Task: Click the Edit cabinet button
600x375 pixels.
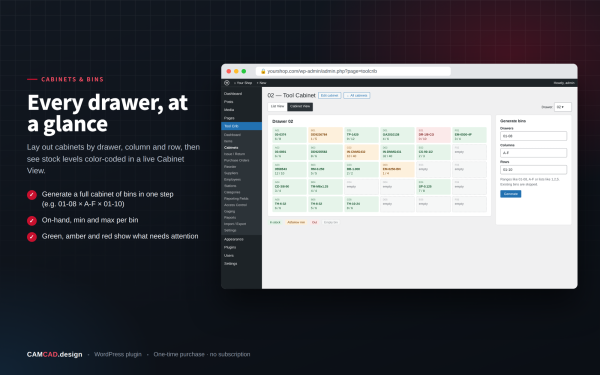Action: [x=329, y=95]
